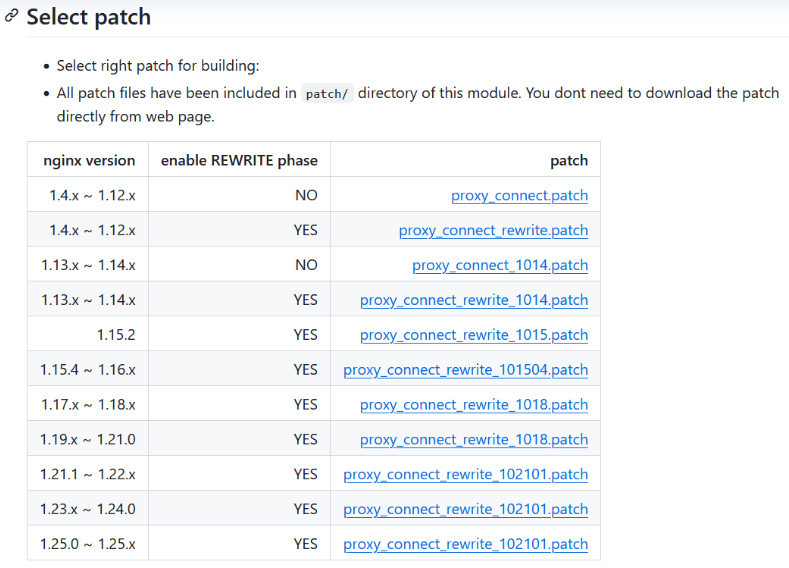Click the NO cell in the 1.13.x ~ 1.14.x row
789x568 pixels.
pyautogui.click(x=306, y=266)
